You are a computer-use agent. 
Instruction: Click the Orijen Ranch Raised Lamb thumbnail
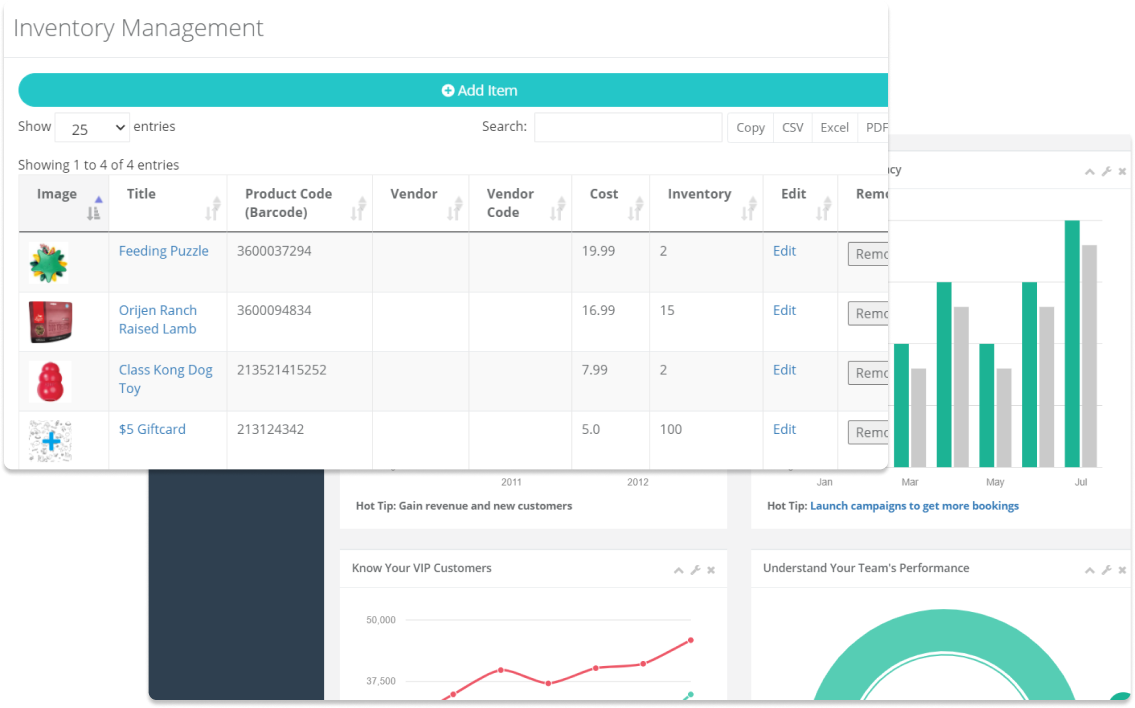pos(50,322)
